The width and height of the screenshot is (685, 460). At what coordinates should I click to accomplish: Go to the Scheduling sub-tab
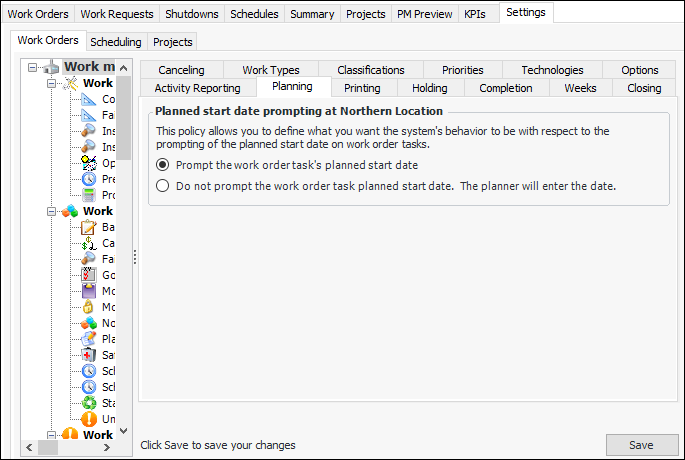point(115,42)
